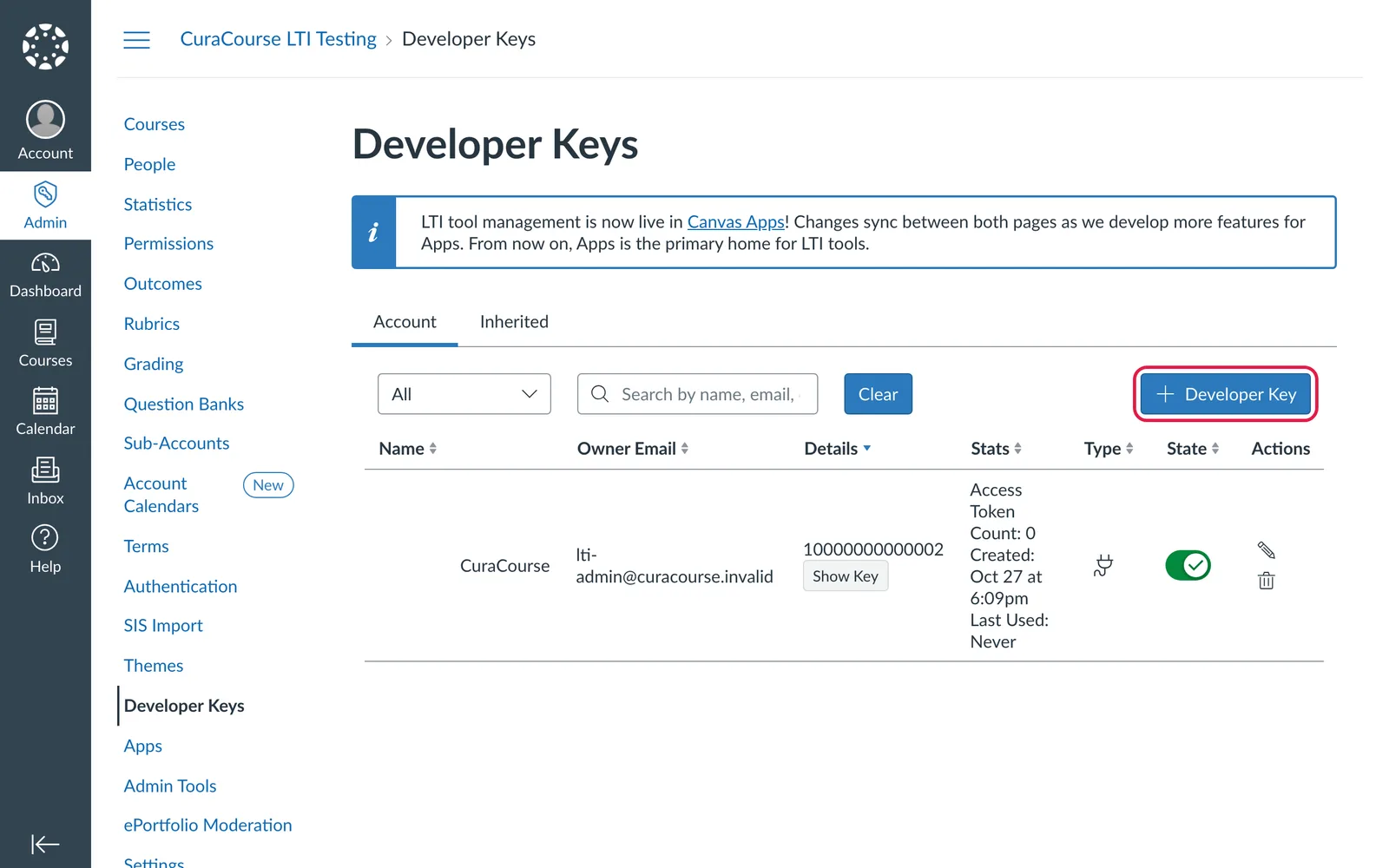This screenshot has width=1389, height=868.
Task: Sort by Type column header
Action: coord(1109,449)
